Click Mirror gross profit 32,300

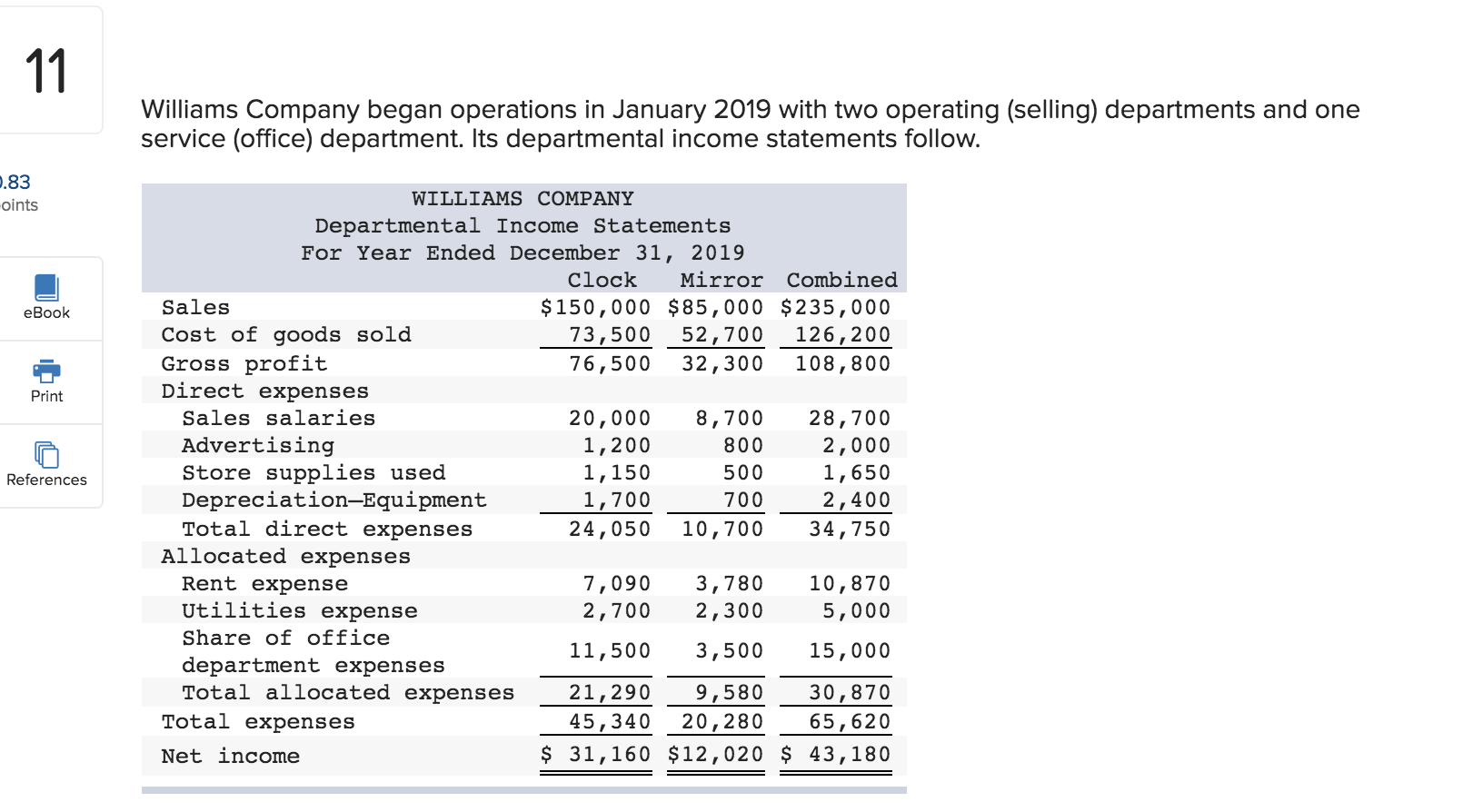point(722,363)
